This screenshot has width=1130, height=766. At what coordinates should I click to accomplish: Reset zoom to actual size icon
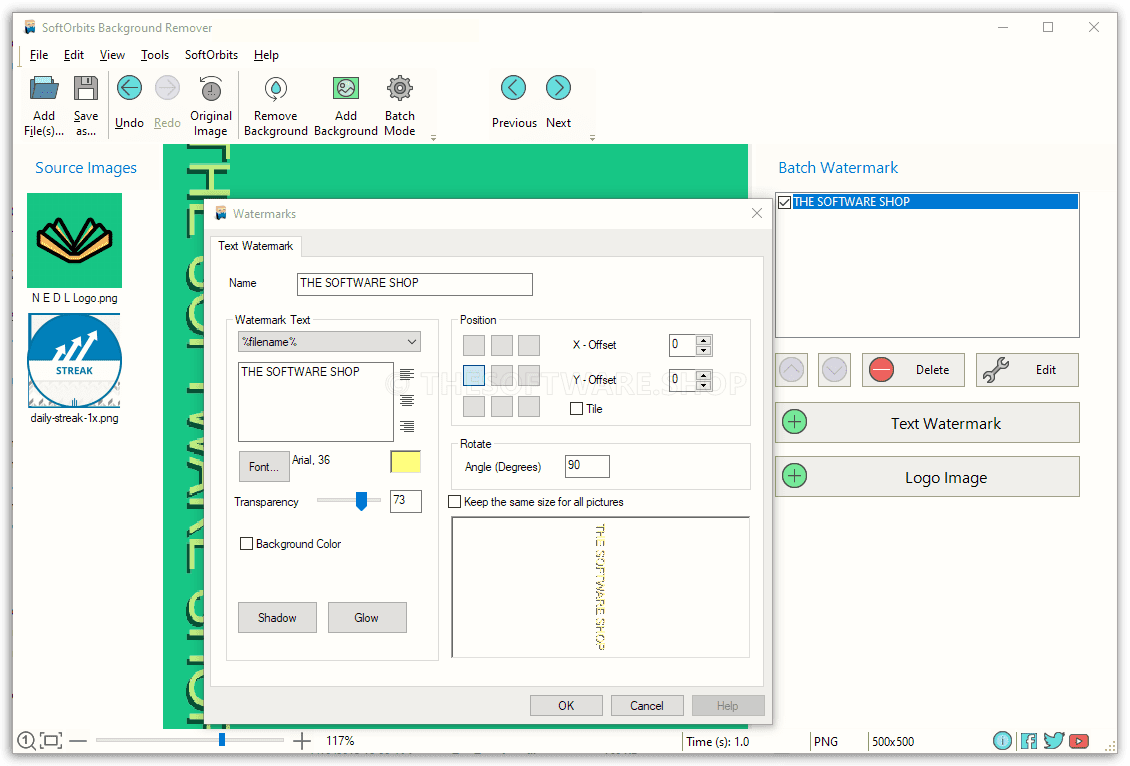coord(26,741)
